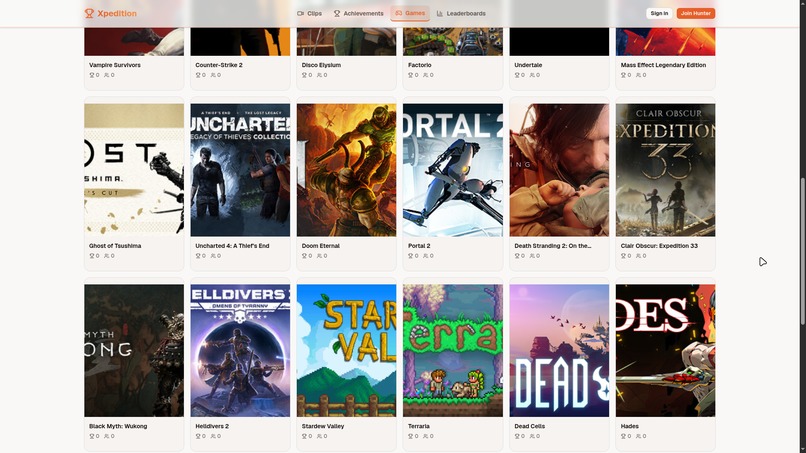Image resolution: width=806 pixels, height=453 pixels.
Task: Click the Xpedition brand name link
Action: (x=117, y=13)
